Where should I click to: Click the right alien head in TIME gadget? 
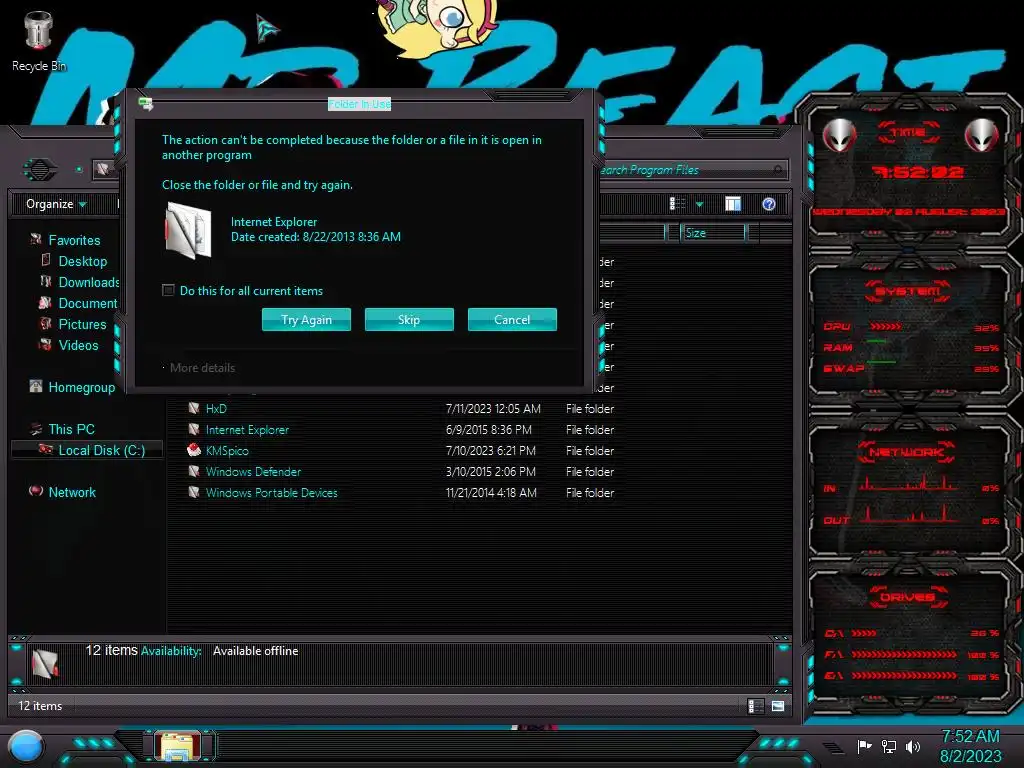tap(982, 136)
